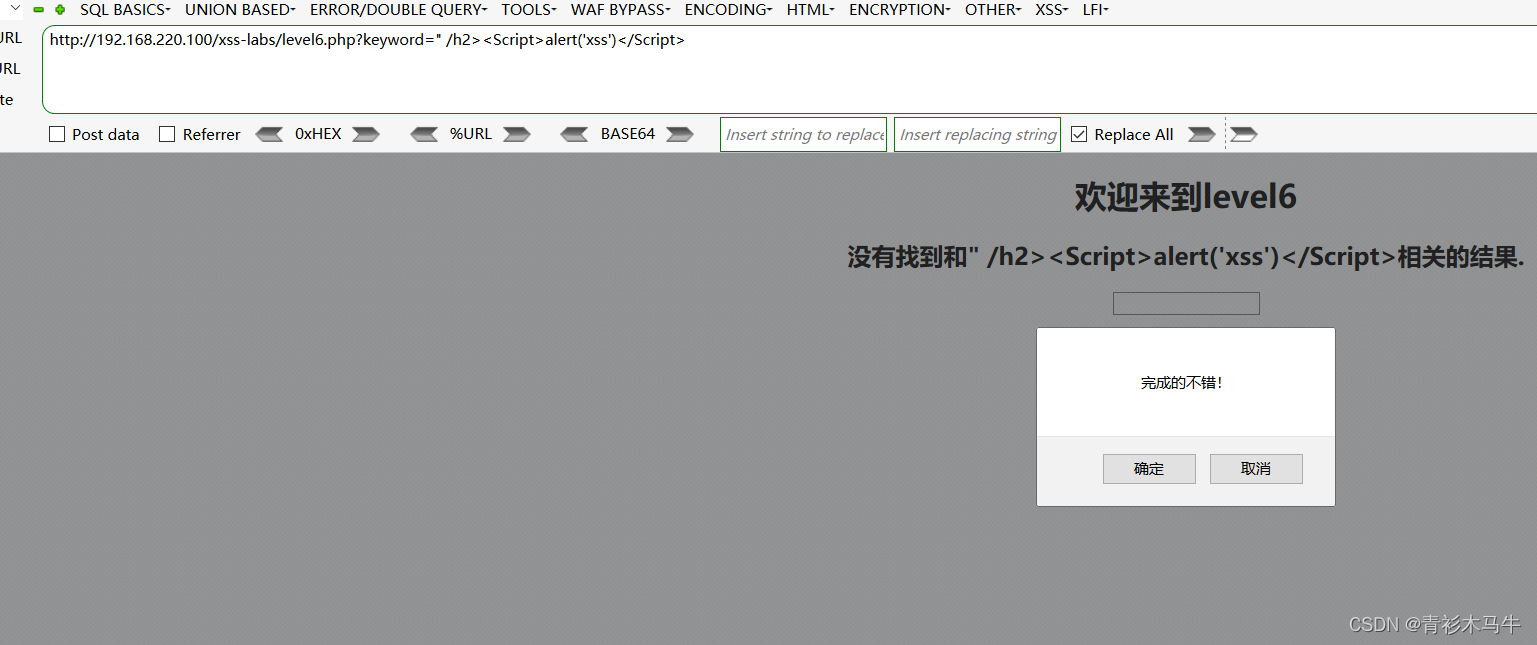Enable the Post data checkbox
The height and width of the screenshot is (645, 1537).
point(57,134)
